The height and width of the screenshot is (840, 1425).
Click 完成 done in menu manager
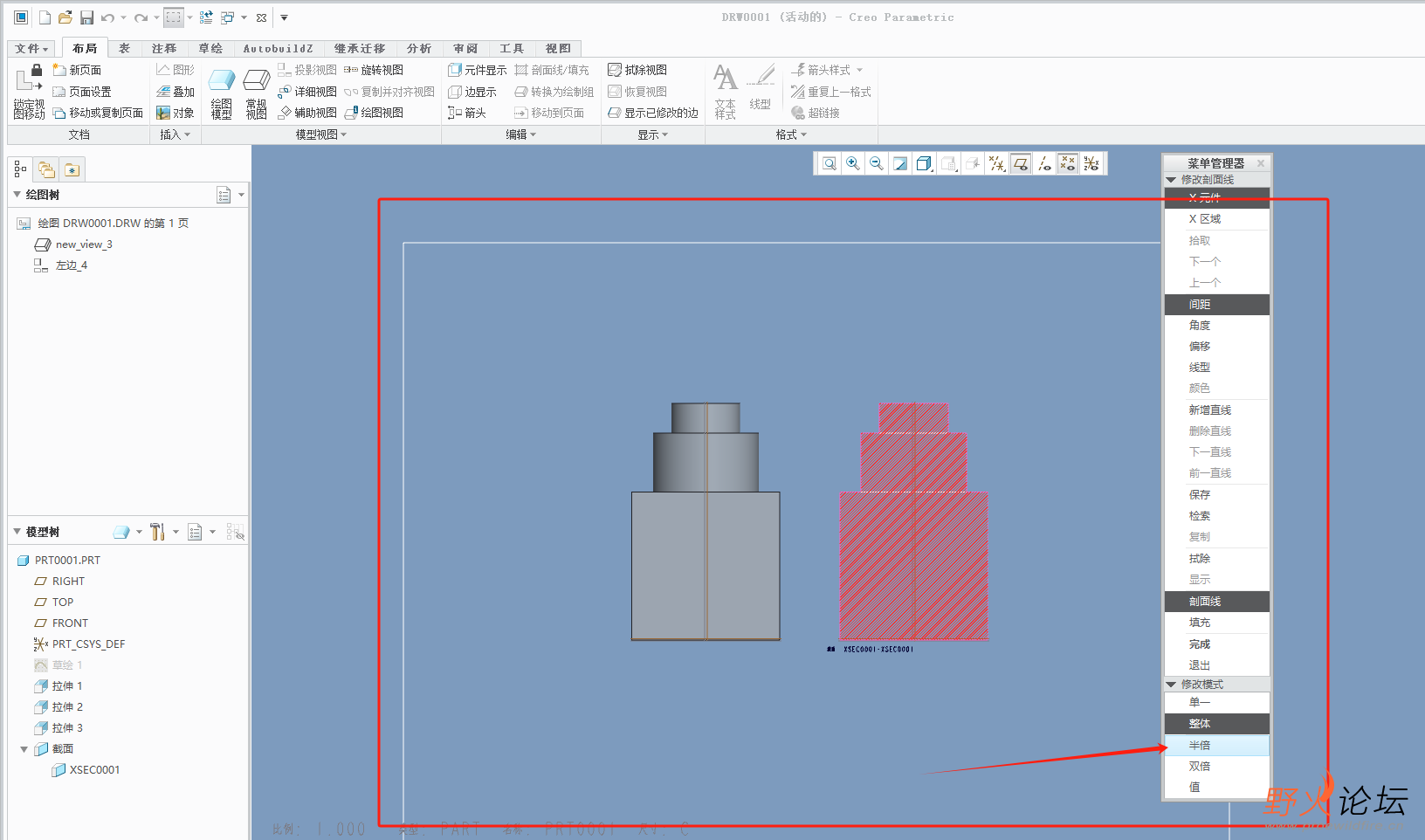pyautogui.click(x=1216, y=644)
